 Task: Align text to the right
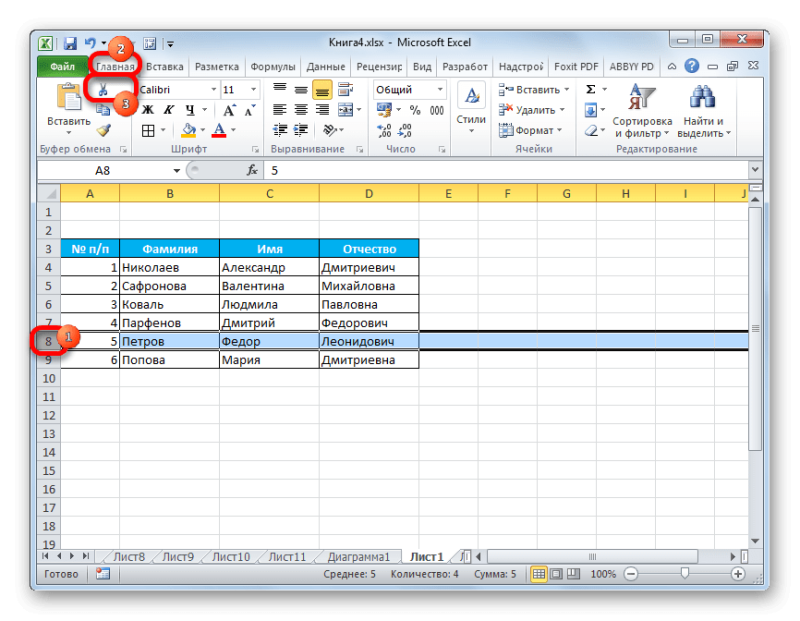(x=322, y=109)
